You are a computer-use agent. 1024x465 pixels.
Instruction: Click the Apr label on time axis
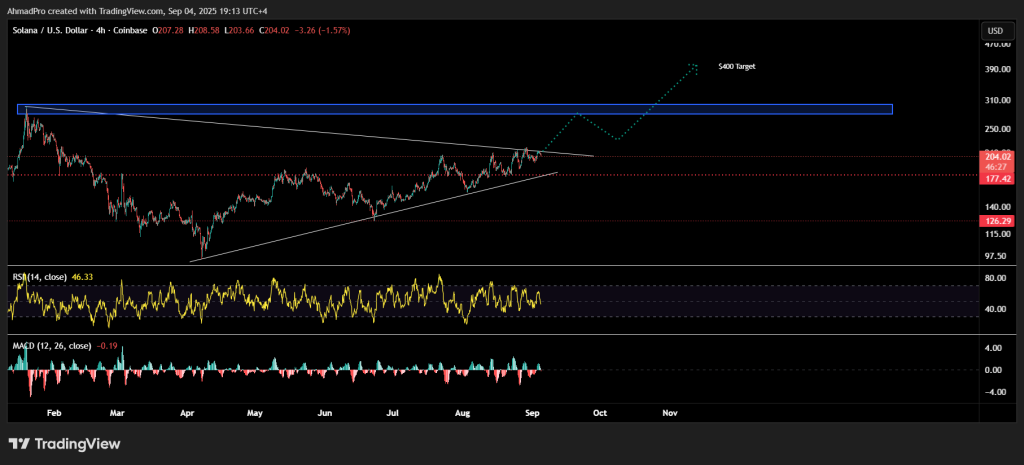tap(188, 412)
